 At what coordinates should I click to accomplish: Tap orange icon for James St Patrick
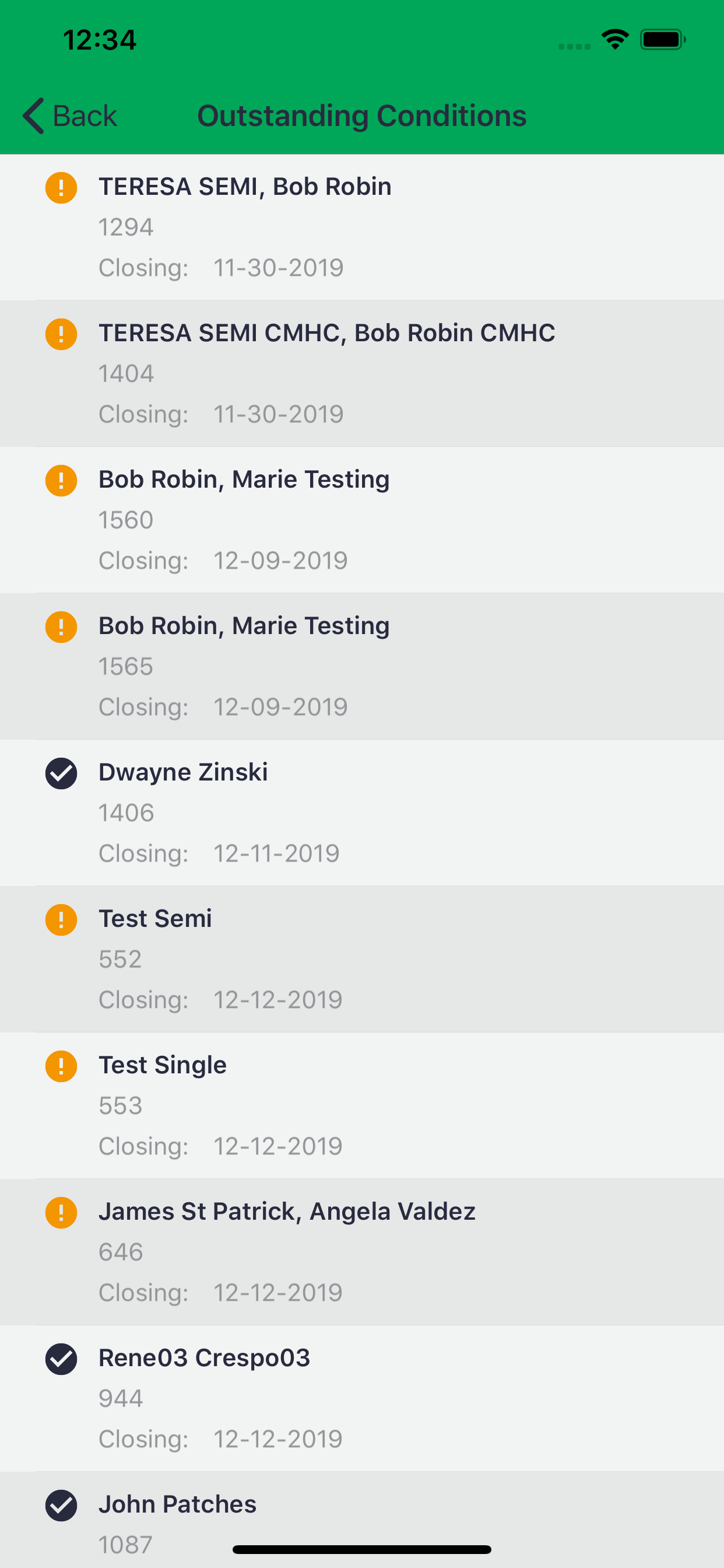tap(61, 1213)
